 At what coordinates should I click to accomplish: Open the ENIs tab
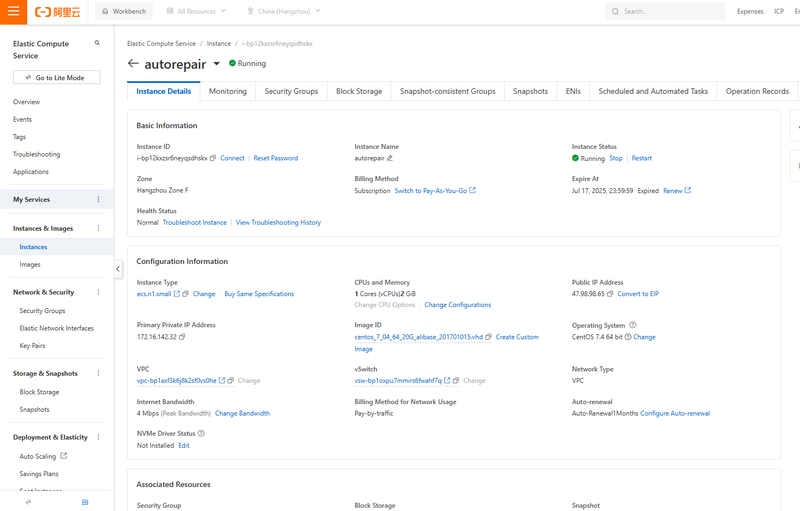point(573,91)
